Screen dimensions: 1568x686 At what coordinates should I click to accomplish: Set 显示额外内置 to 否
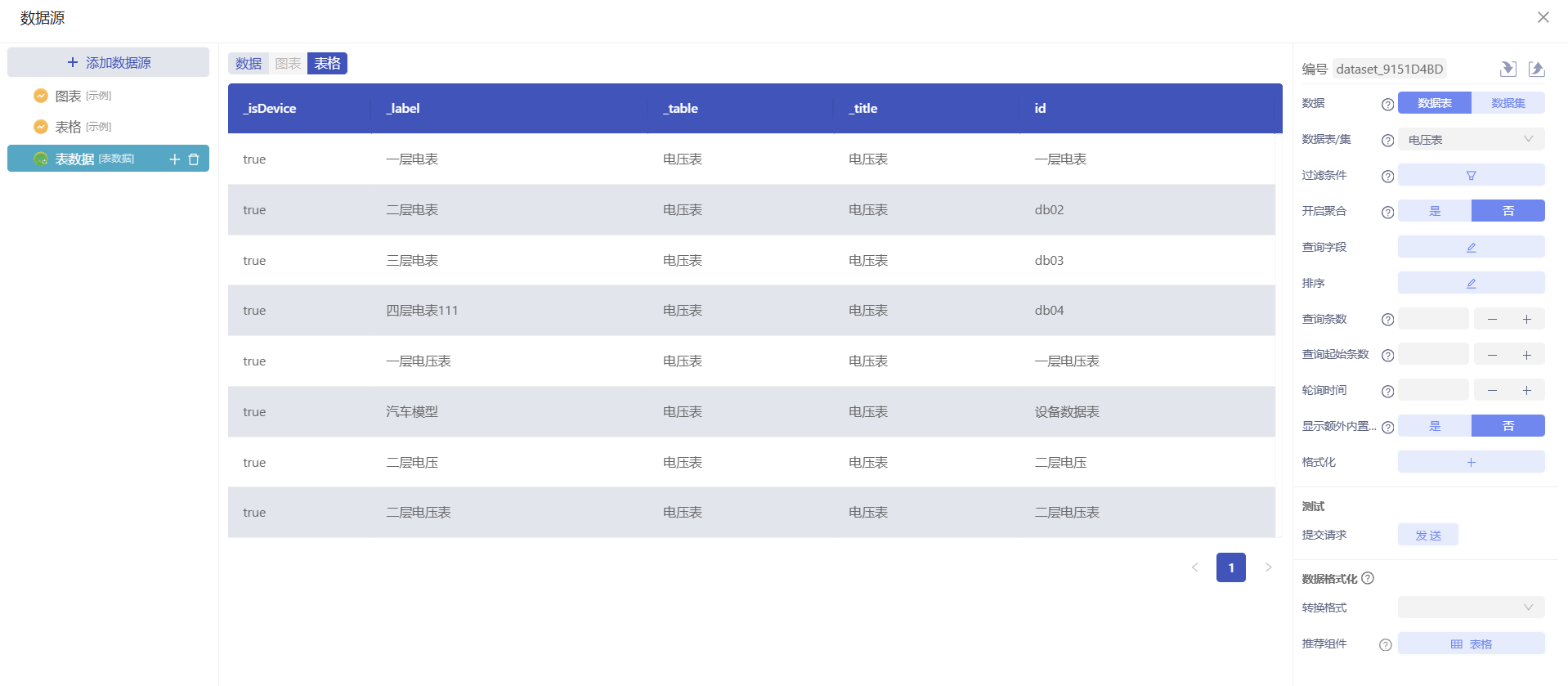[x=1508, y=426]
